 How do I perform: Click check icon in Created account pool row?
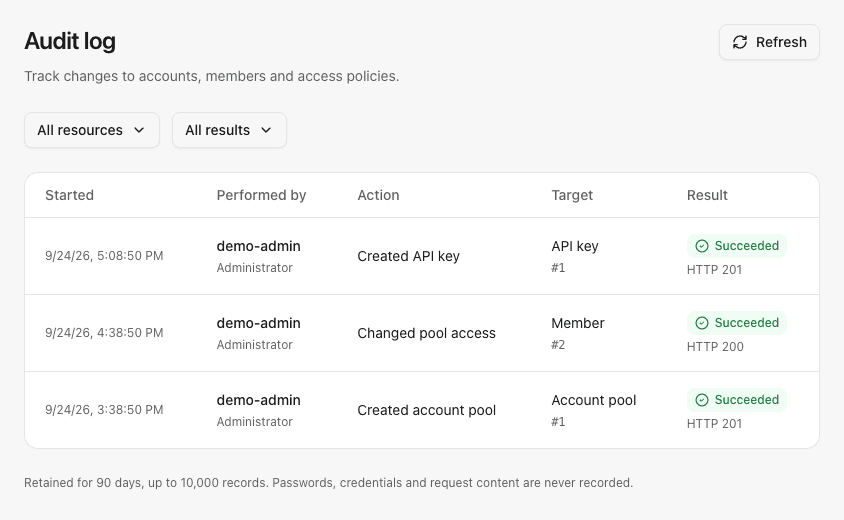point(702,400)
